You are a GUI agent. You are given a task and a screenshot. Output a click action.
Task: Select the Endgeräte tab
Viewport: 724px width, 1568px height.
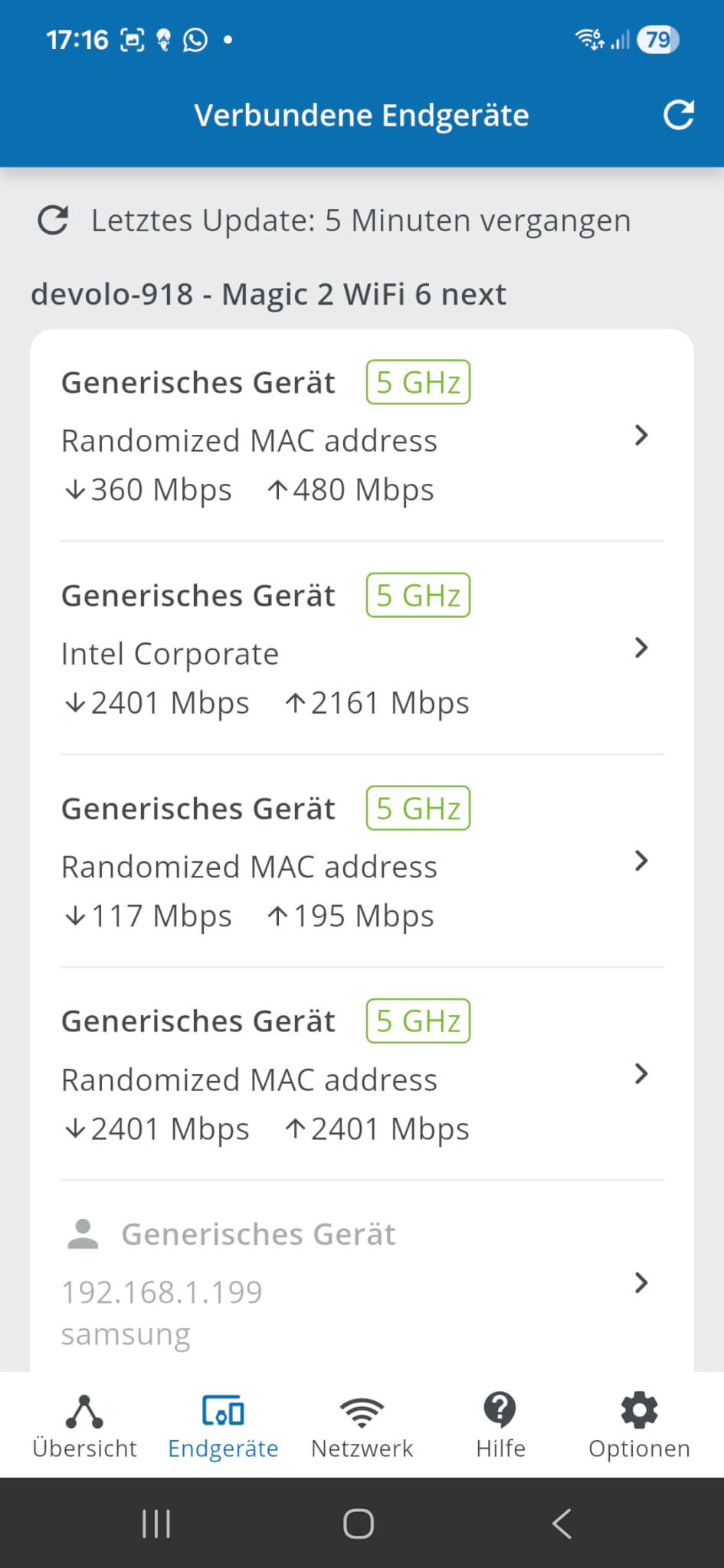coord(223,1426)
